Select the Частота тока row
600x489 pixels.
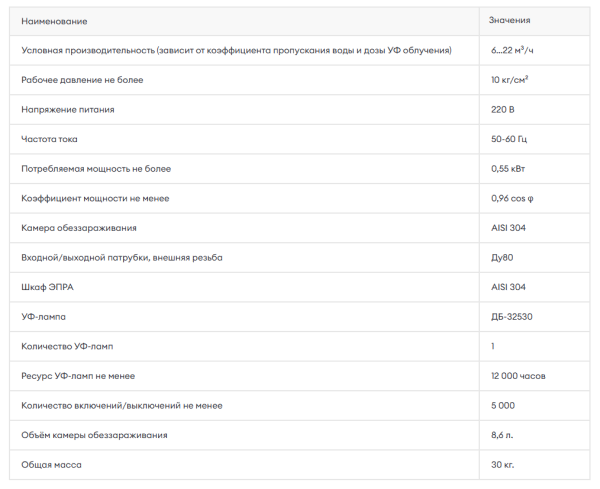click(300, 139)
